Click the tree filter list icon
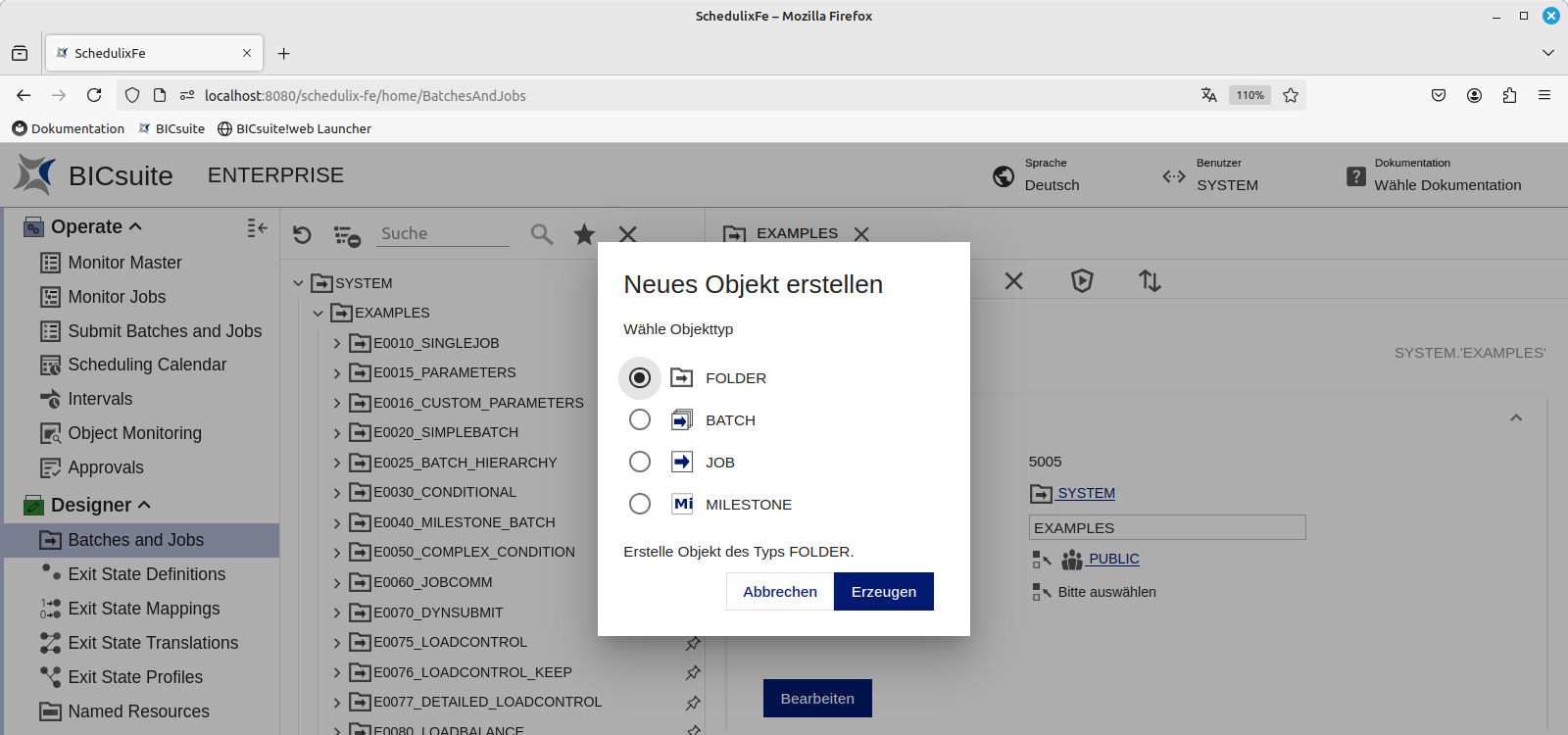The image size is (1568, 735). click(347, 235)
